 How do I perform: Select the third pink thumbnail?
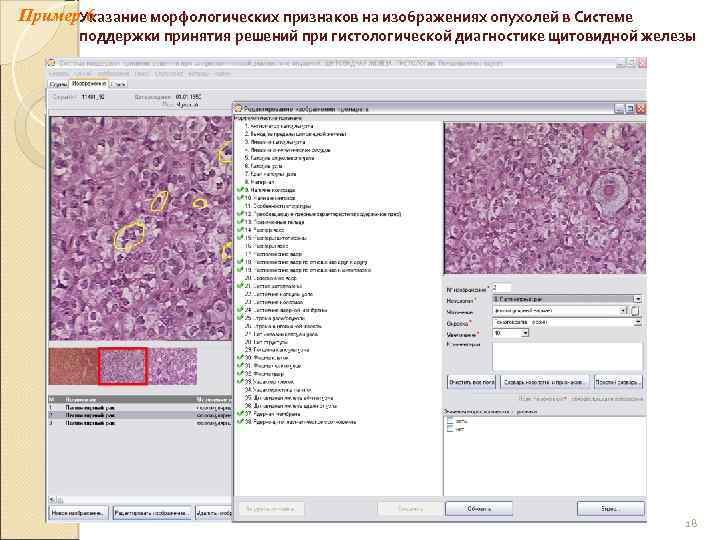[173, 366]
